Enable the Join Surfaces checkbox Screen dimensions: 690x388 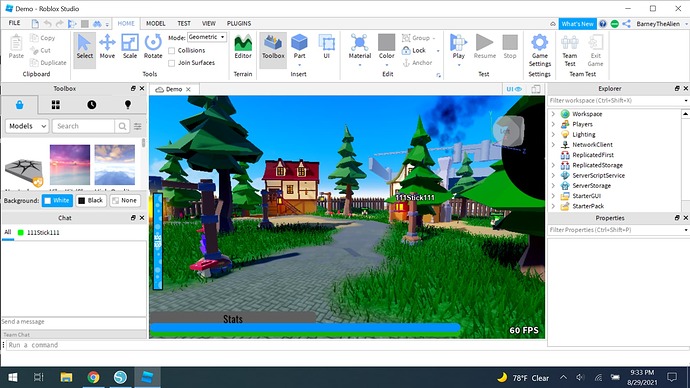click(172, 63)
